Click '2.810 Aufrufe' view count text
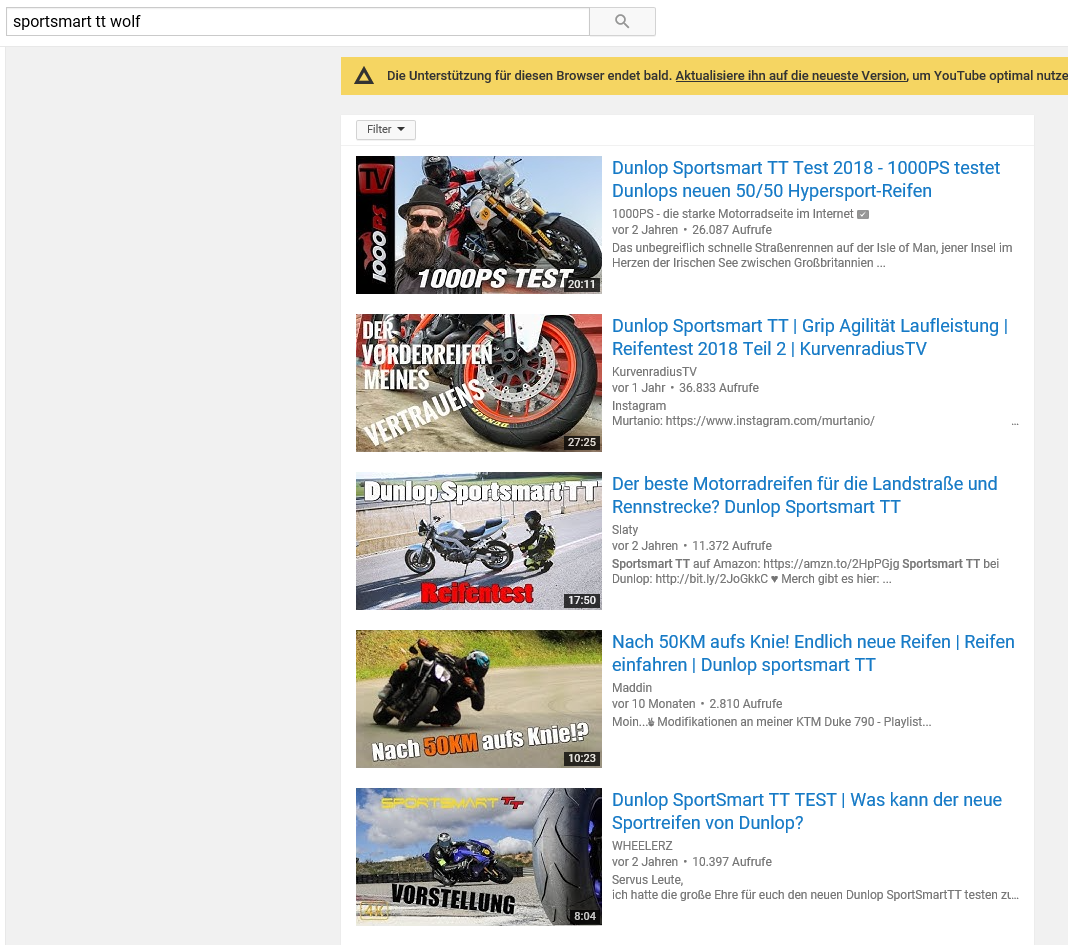The image size is (1068, 945). pyautogui.click(x=745, y=704)
